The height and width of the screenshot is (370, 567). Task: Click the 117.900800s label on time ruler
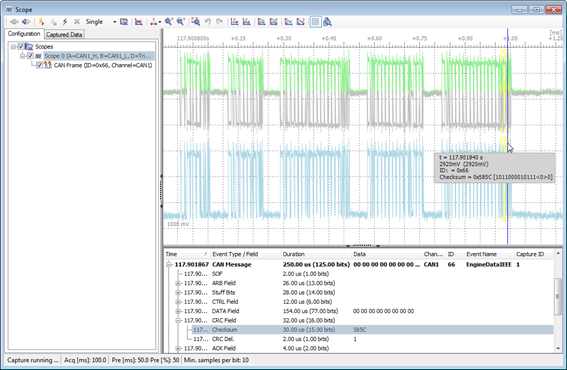(x=193, y=38)
